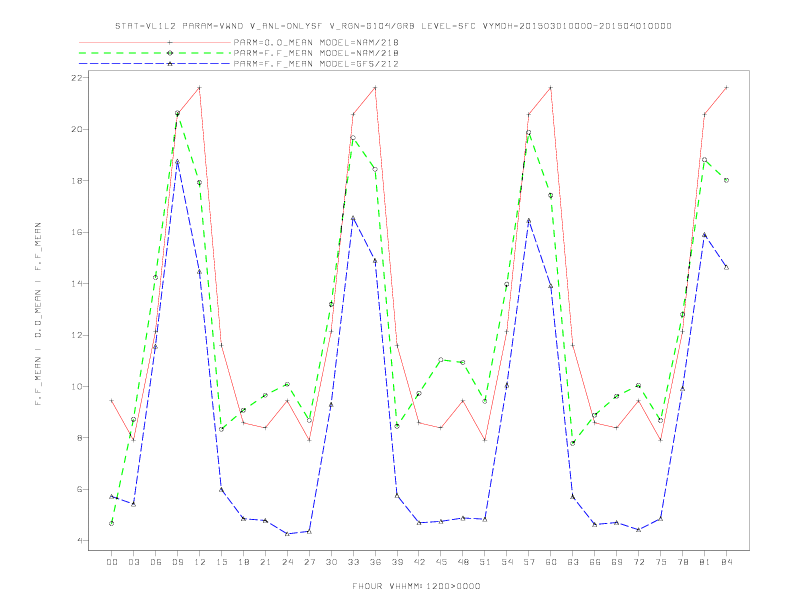The height and width of the screenshot is (612, 792).
Task: Click the plus marker on the red legend line
Action: pyautogui.click(x=170, y=42)
